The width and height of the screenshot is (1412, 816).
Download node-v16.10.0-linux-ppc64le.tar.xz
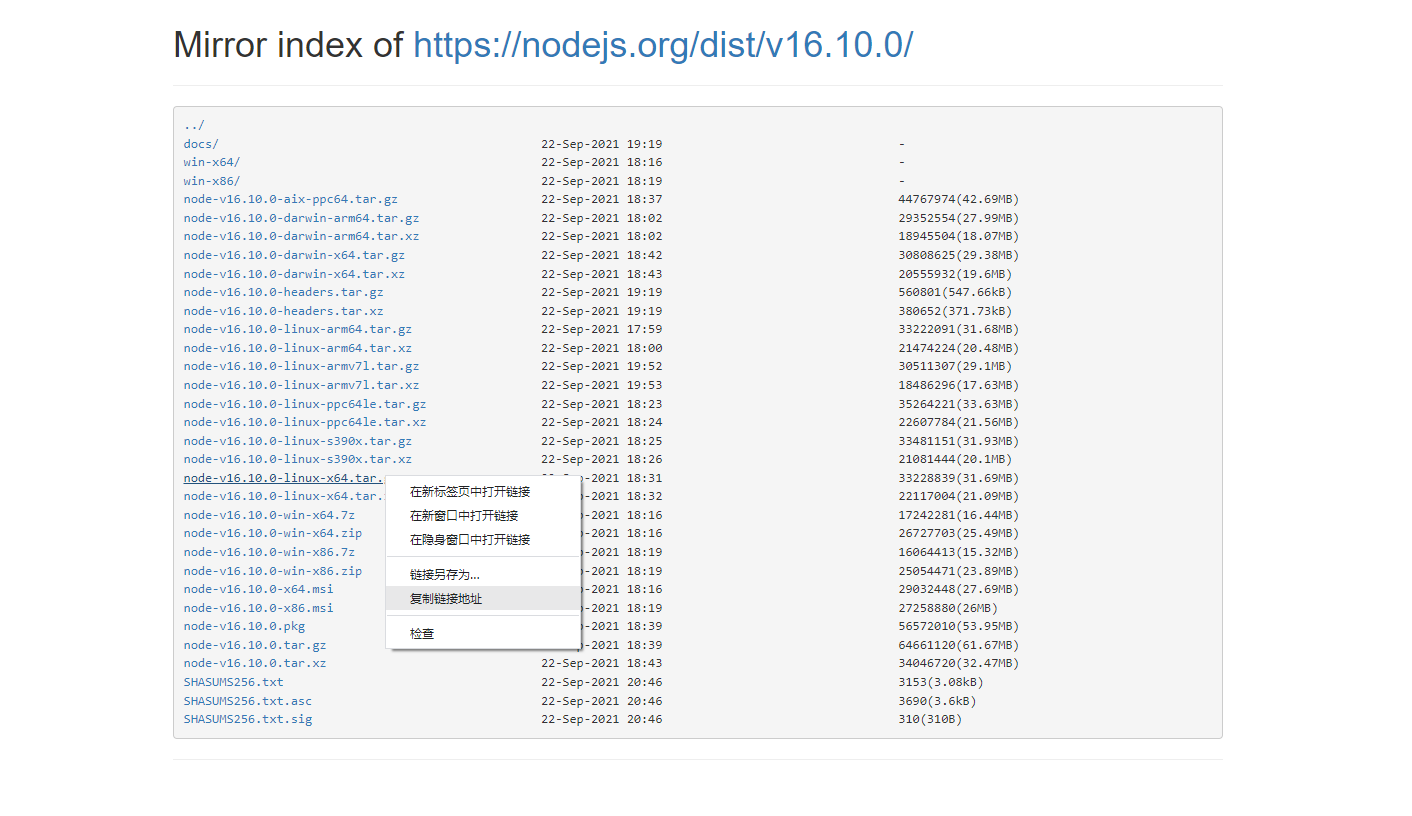[305, 422]
